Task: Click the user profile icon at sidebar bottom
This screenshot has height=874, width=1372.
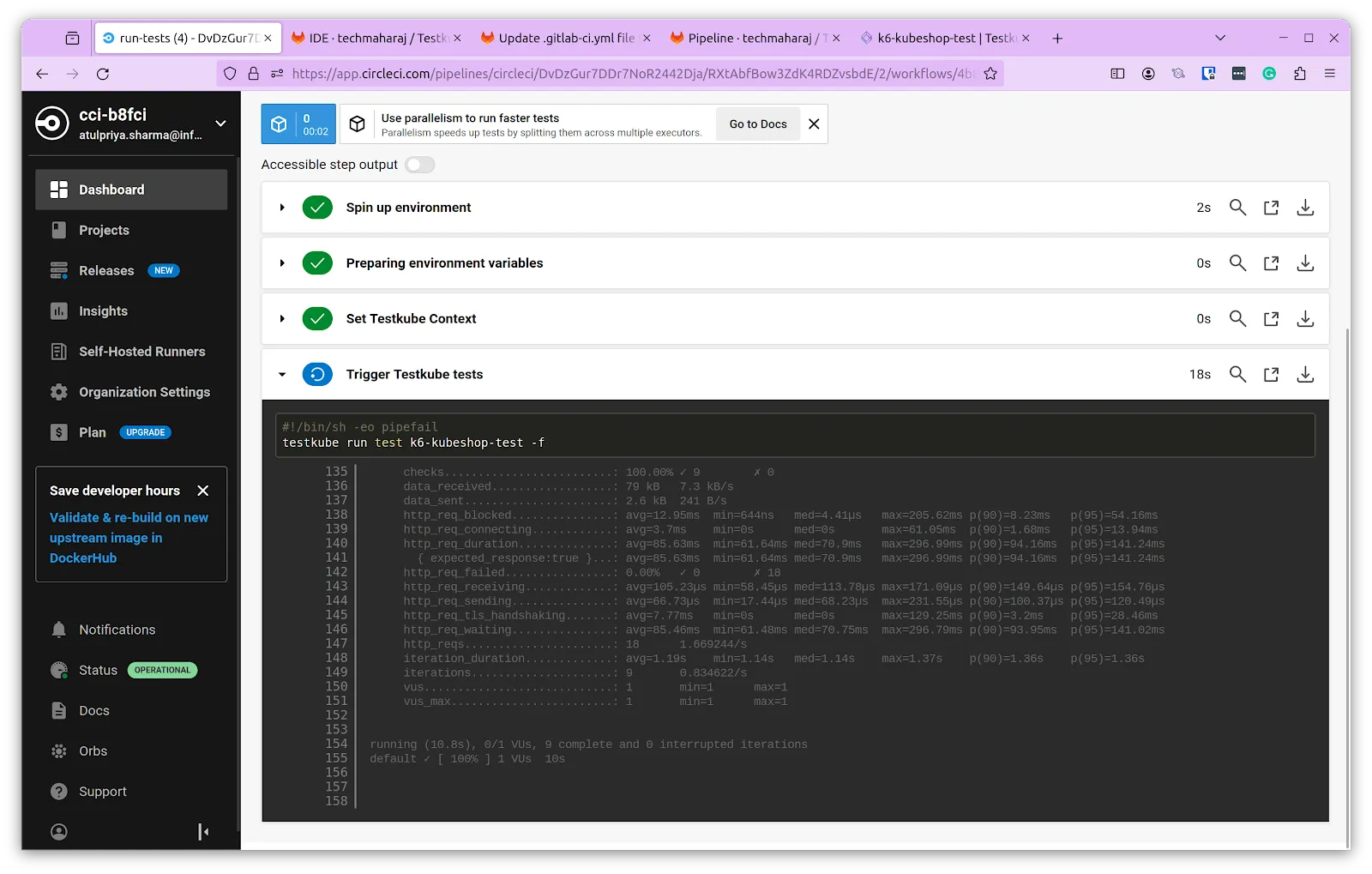Action: [59, 832]
